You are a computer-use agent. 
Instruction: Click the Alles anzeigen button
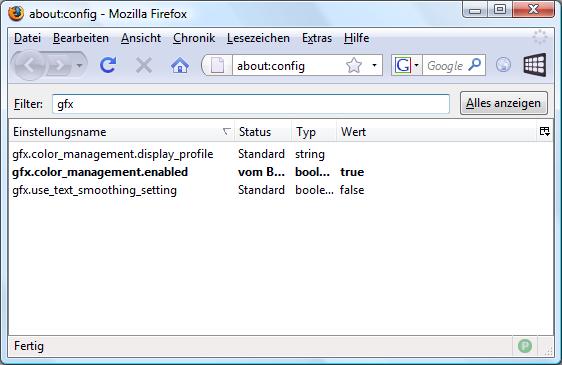click(504, 103)
